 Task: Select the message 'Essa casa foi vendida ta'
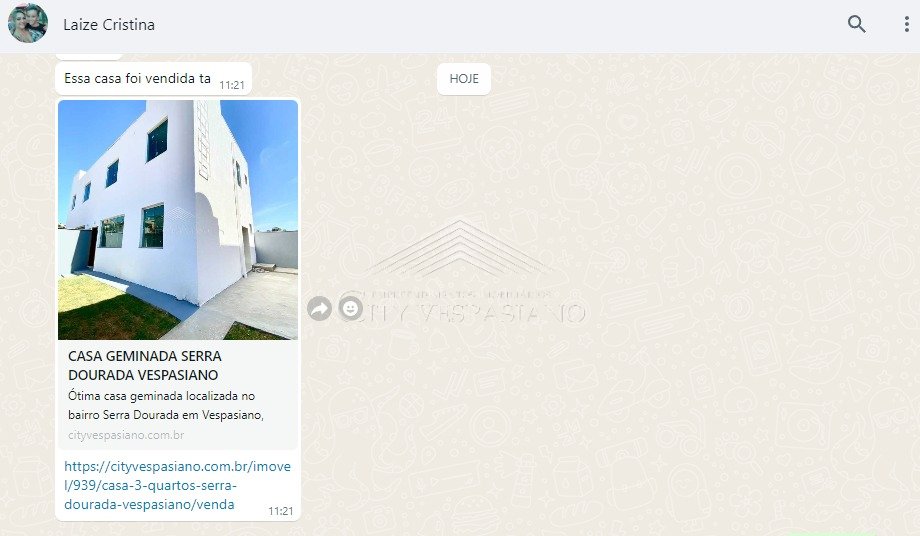click(x=137, y=79)
